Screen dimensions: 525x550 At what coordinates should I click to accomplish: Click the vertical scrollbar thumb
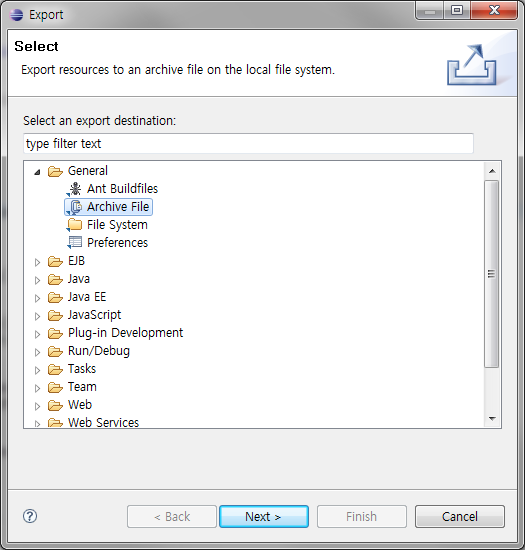(x=492, y=274)
